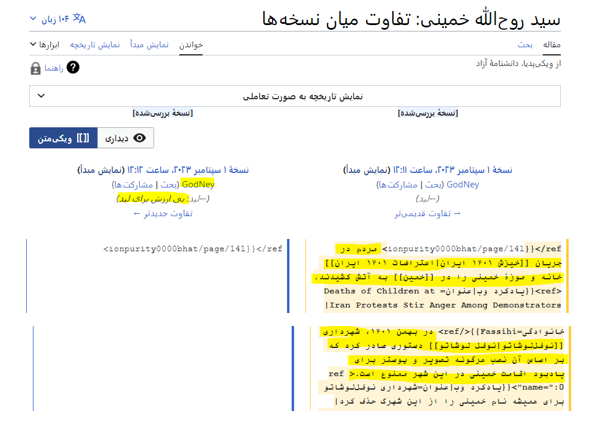Click the eye icon on دیداری button

(x=140, y=138)
